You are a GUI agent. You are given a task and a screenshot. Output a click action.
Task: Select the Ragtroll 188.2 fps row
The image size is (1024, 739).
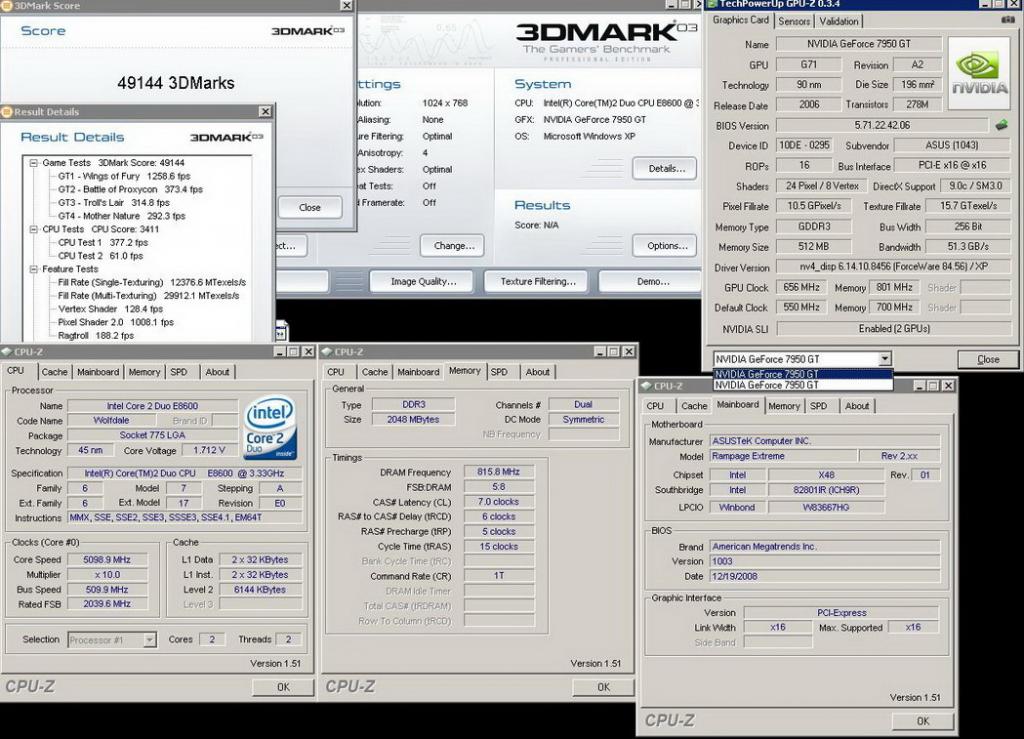pyautogui.click(x=96, y=336)
